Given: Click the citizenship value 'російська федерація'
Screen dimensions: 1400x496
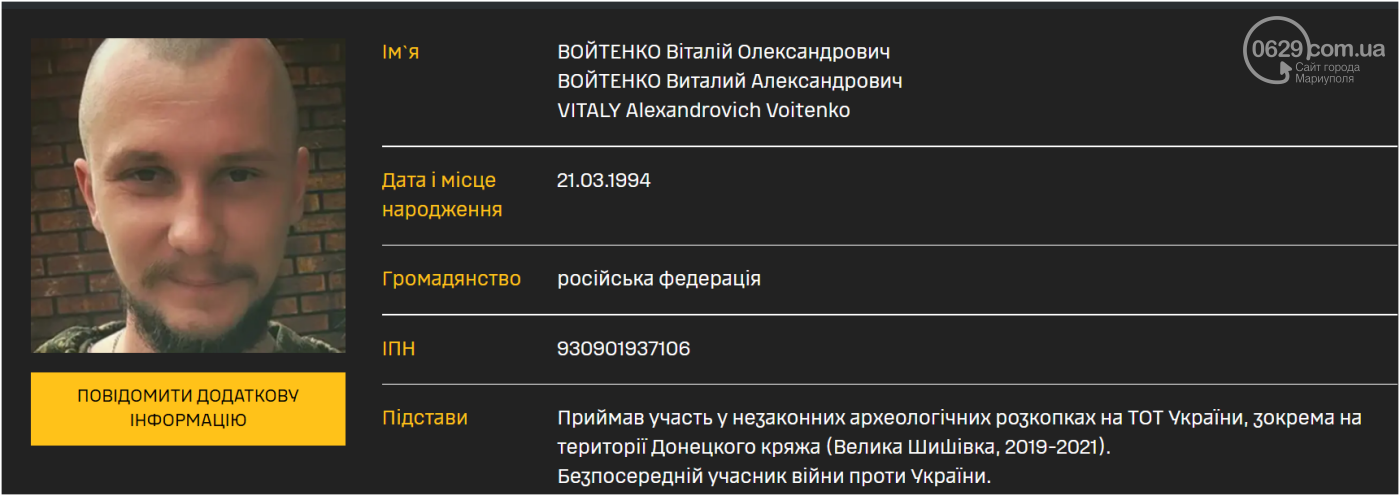Looking at the screenshot, I should pos(659,278).
